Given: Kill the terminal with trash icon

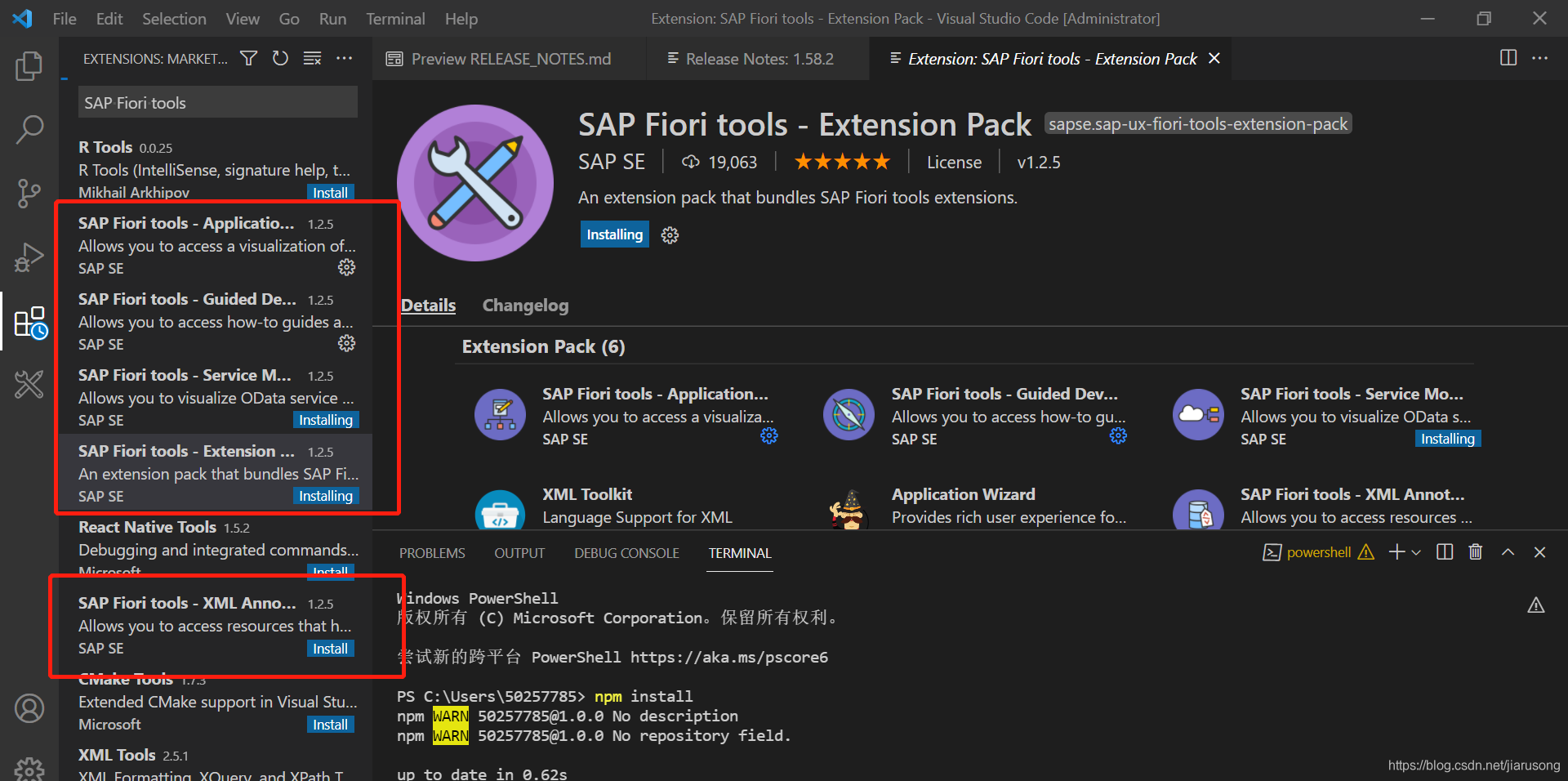Looking at the screenshot, I should [1476, 552].
